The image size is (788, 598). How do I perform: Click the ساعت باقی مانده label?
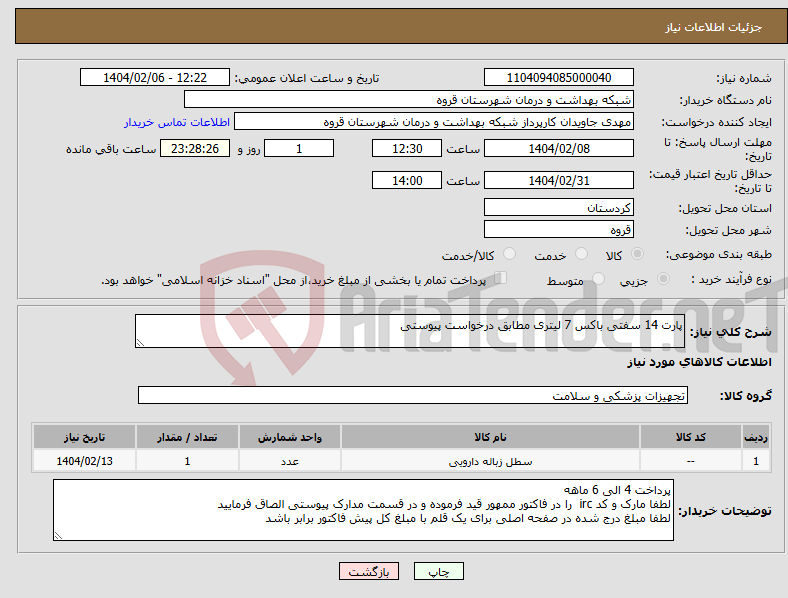111,149
